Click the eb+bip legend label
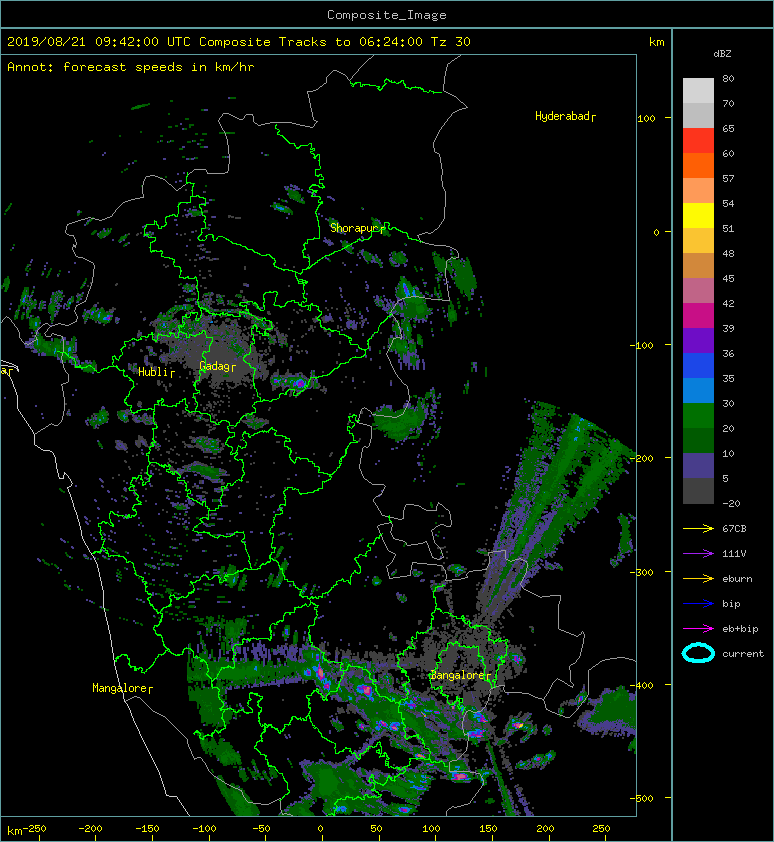The image size is (774, 842). [740, 629]
